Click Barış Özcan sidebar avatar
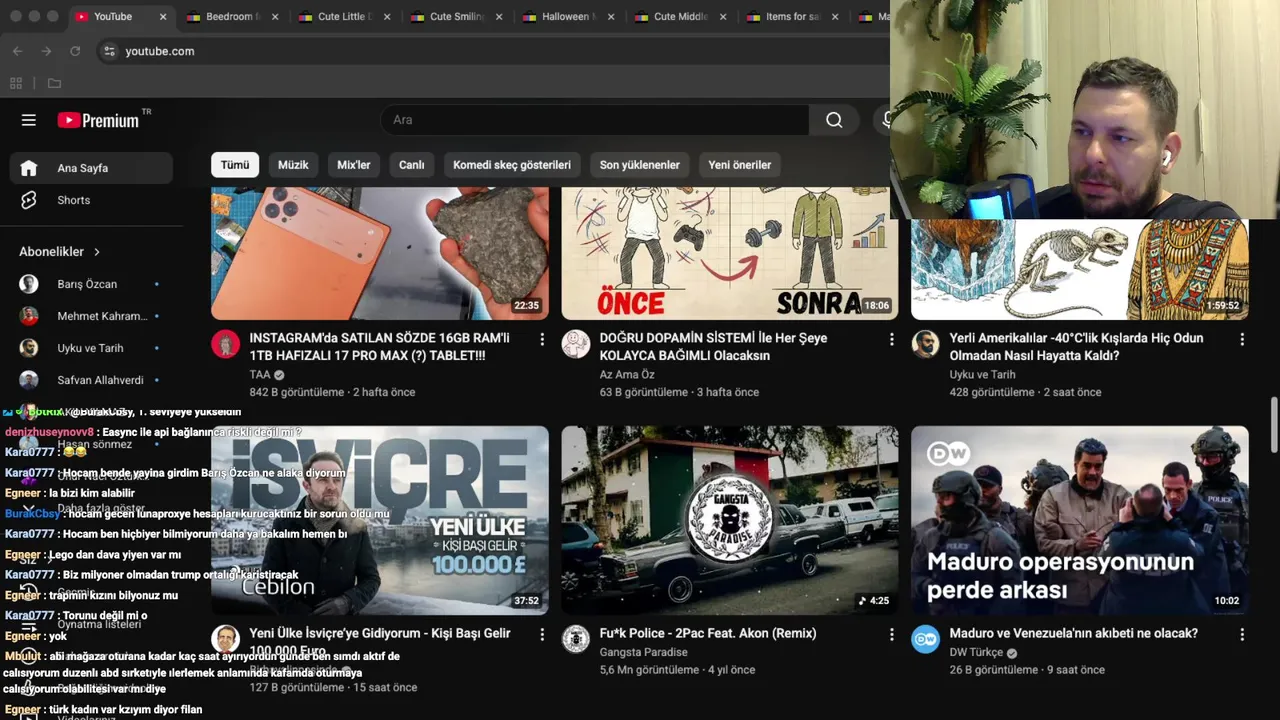The height and width of the screenshot is (720, 1280). pos(29,284)
